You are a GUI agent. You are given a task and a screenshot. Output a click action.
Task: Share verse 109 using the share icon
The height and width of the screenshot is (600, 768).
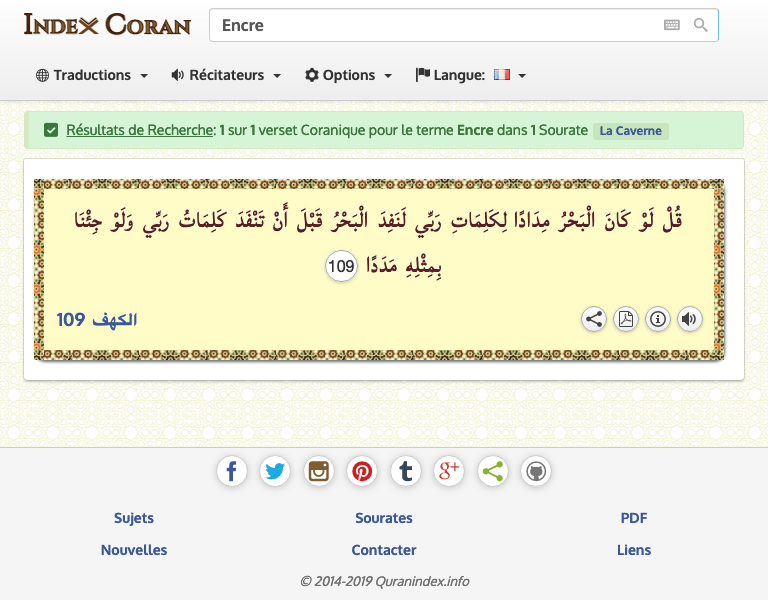tap(594, 319)
